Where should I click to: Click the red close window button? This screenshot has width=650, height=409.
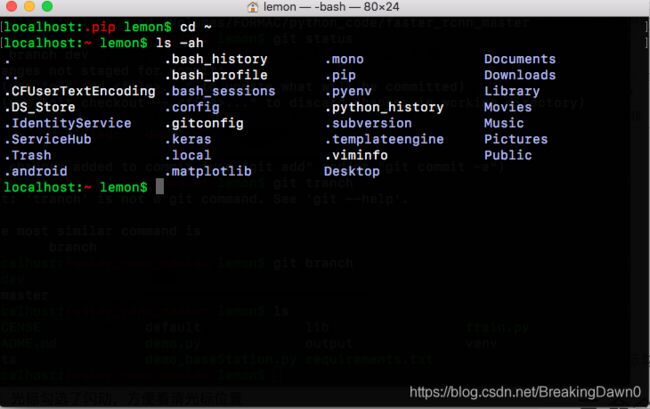point(12,6)
